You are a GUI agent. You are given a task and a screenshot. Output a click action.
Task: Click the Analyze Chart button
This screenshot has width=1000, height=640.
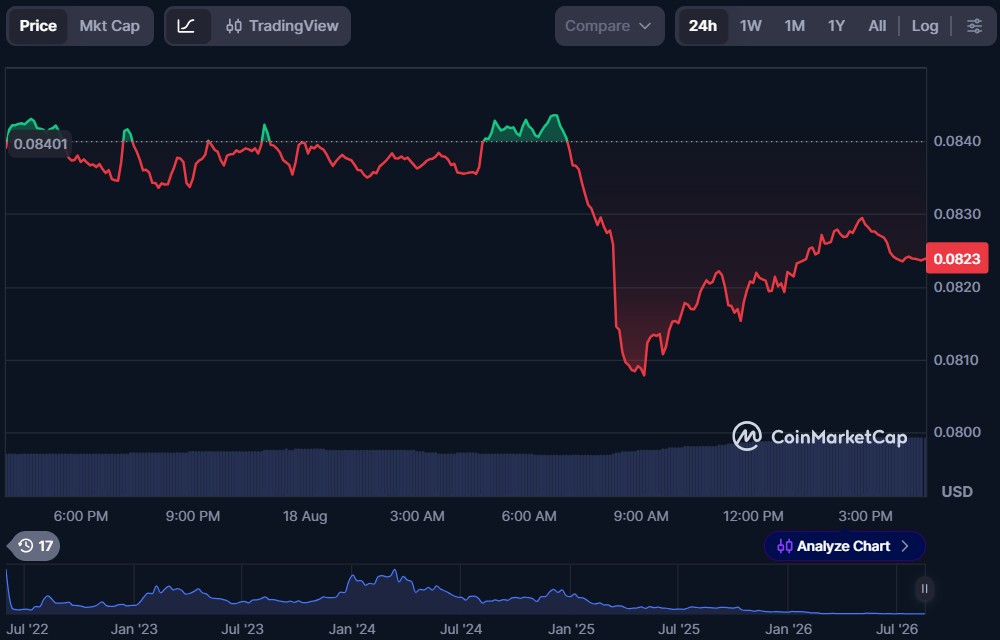pyautogui.click(x=844, y=546)
